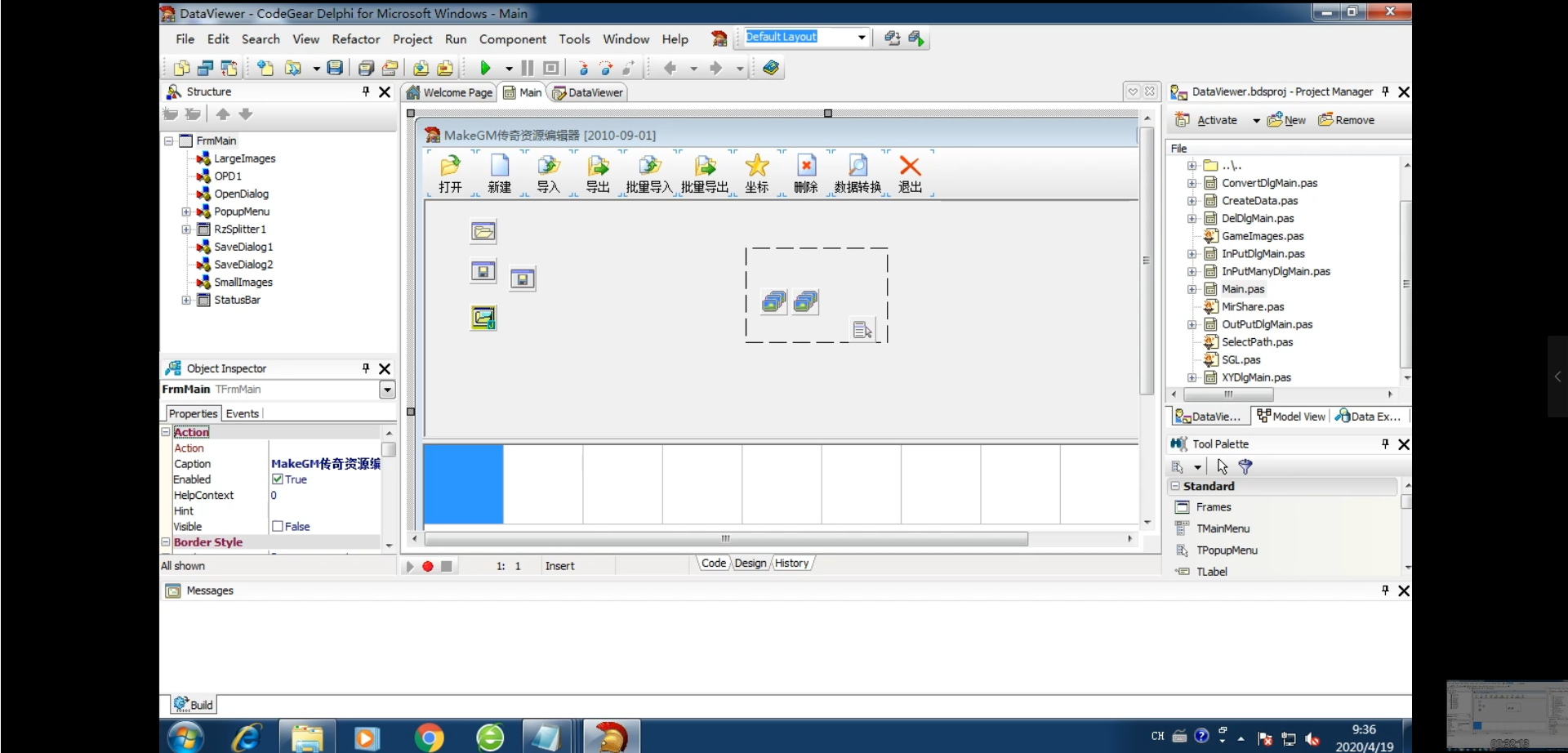Click Set debug desktop icon
The width and height of the screenshot is (1568, 753).
pos(916,38)
